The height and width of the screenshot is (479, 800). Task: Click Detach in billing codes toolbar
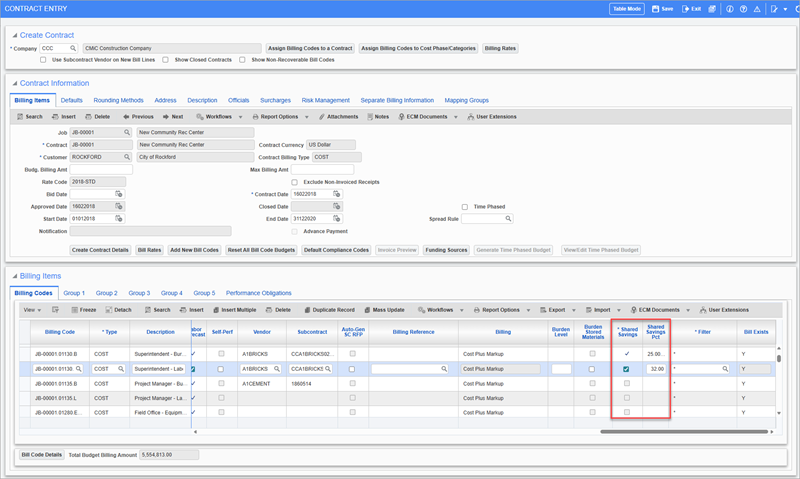pyautogui.click(x=118, y=310)
